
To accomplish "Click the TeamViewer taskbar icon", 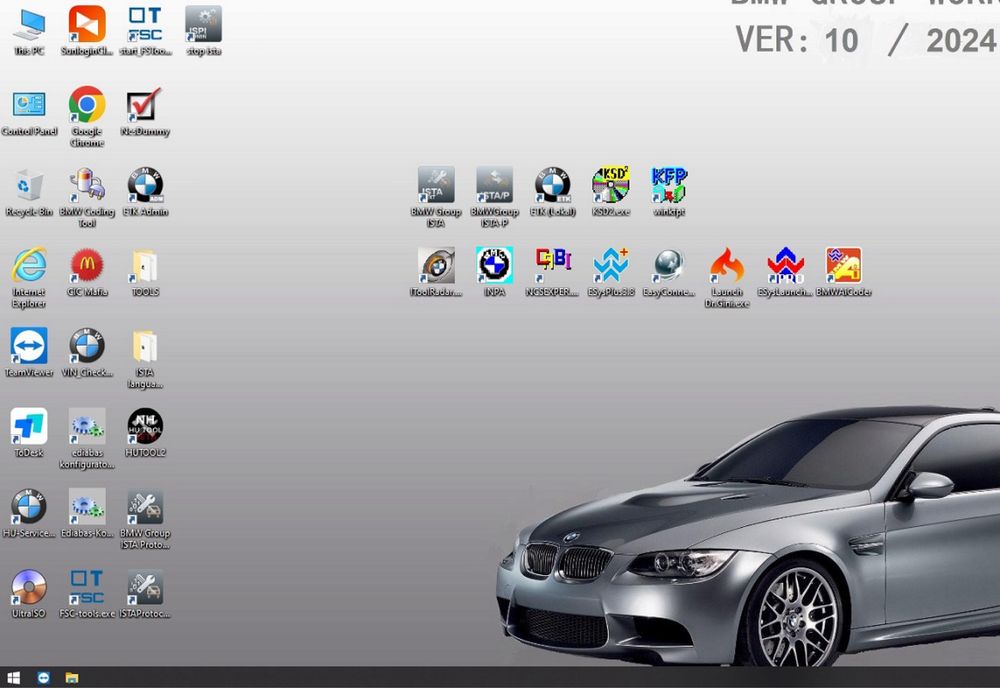I will (43, 678).
